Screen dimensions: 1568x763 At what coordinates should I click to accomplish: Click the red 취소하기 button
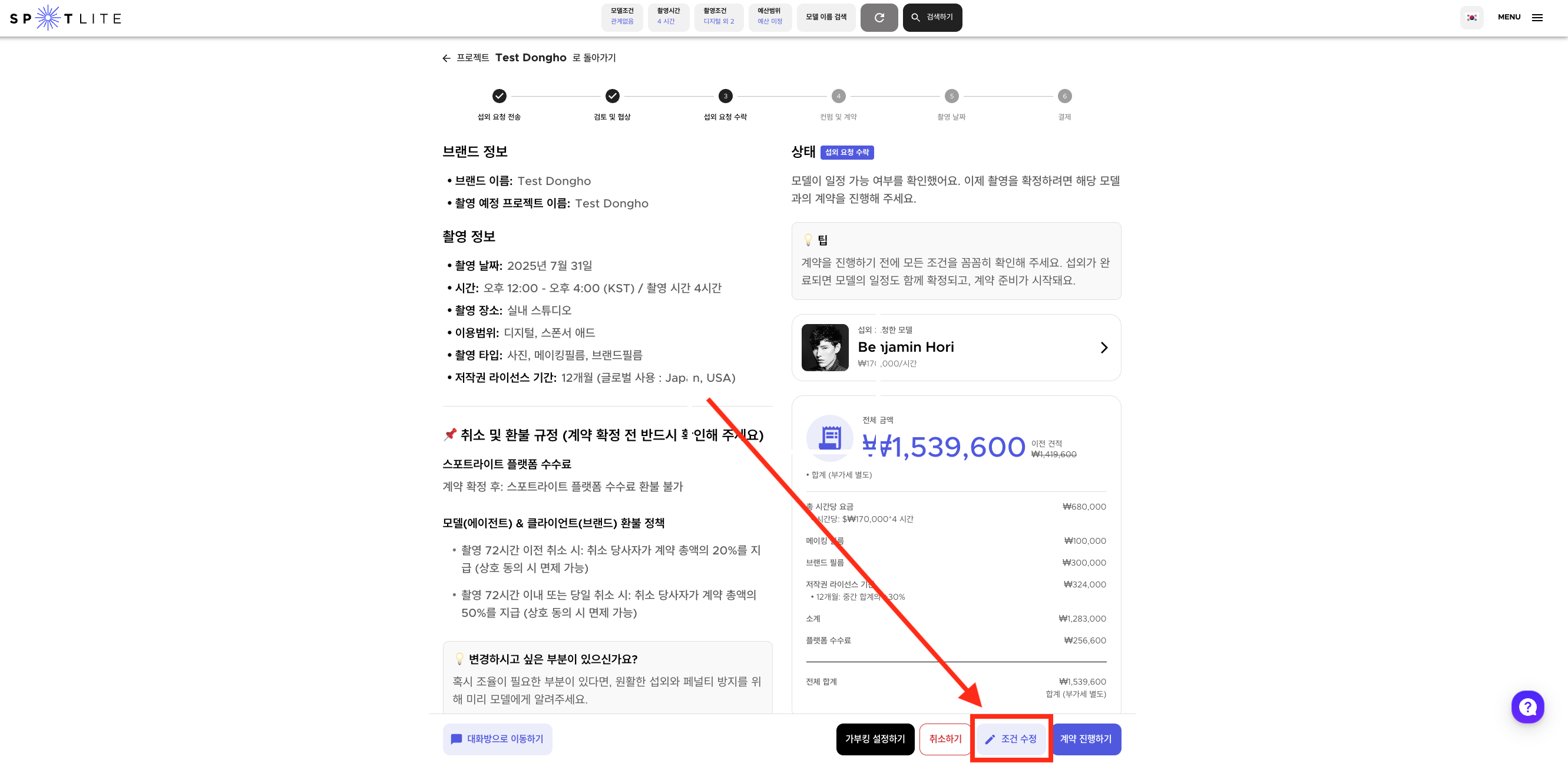click(x=945, y=739)
